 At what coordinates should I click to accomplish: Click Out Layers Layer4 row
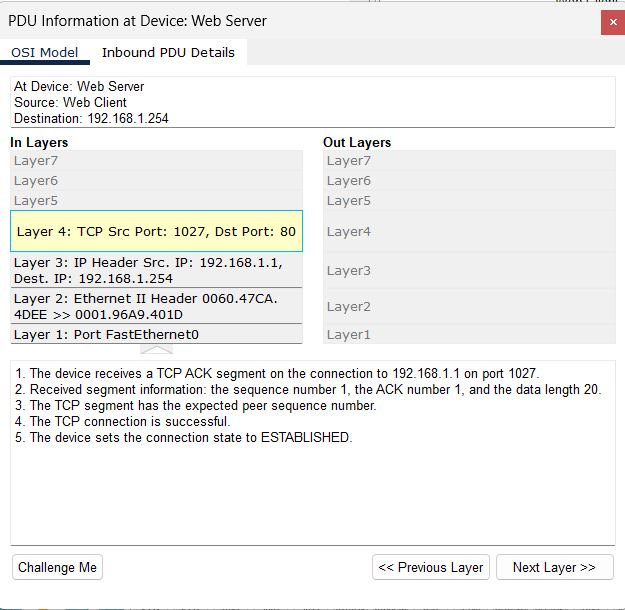pos(469,231)
